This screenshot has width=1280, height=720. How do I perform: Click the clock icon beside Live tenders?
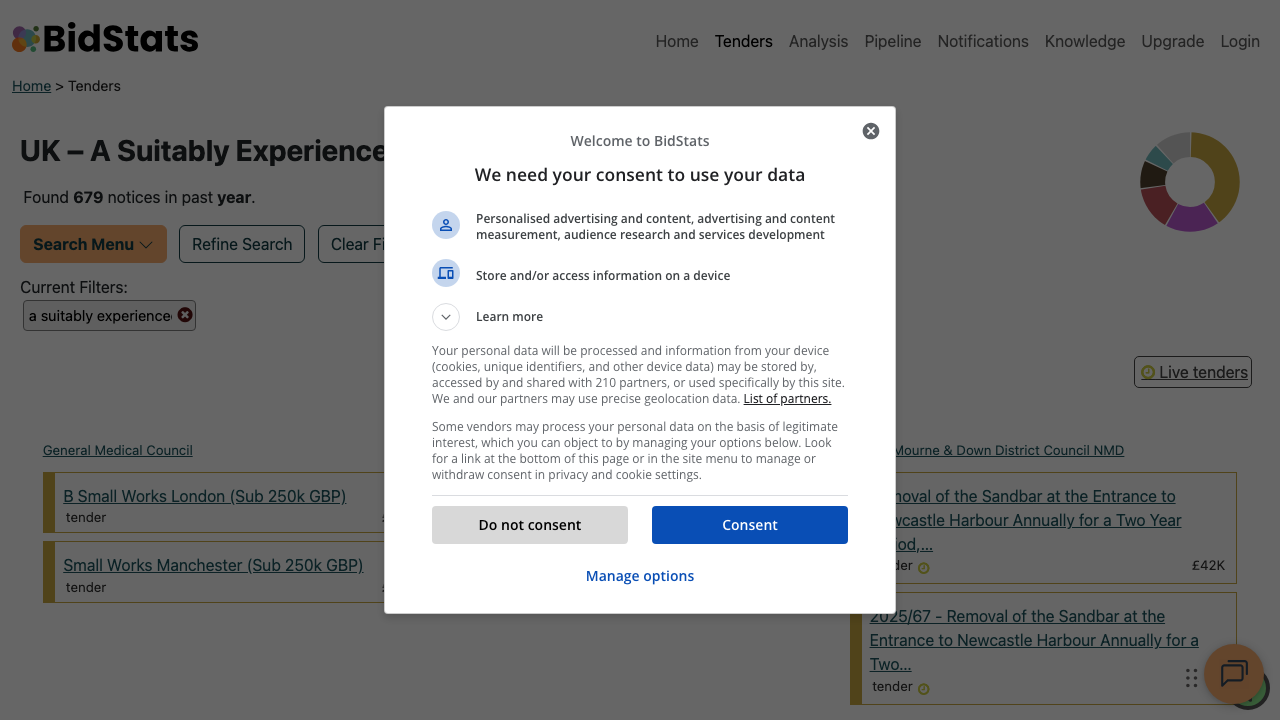pos(1148,372)
